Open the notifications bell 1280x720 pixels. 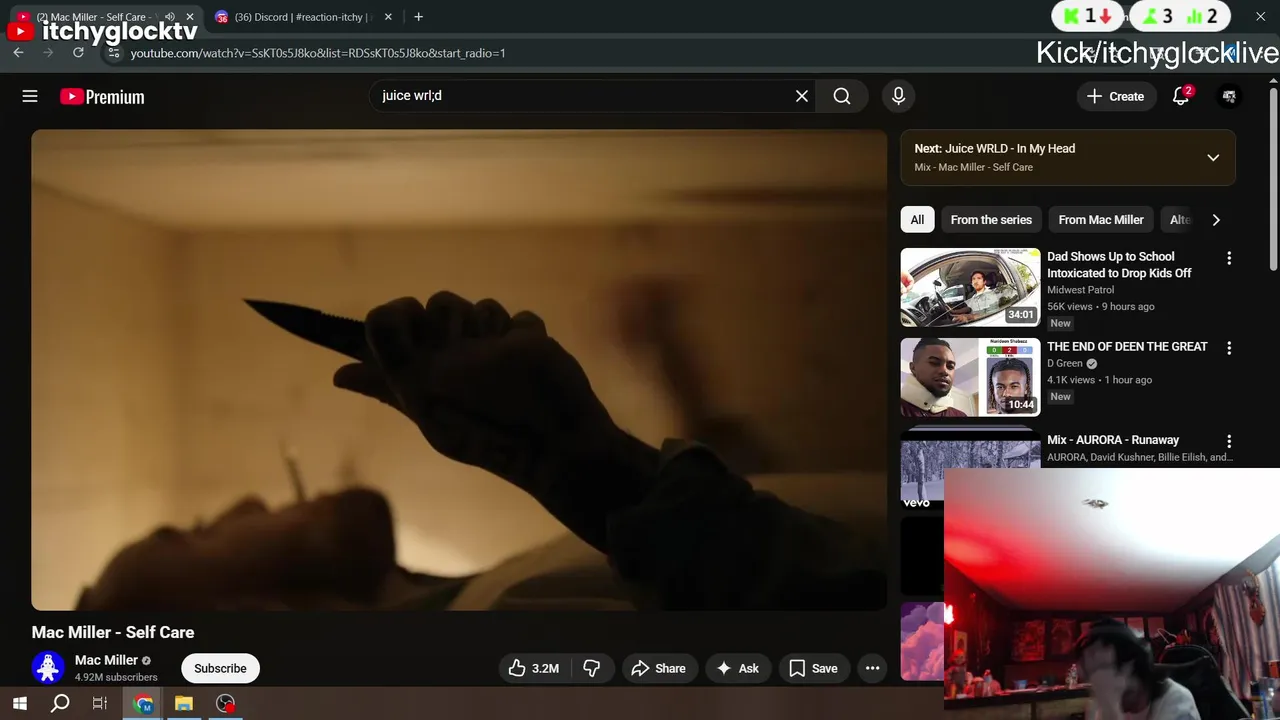(x=1181, y=96)
